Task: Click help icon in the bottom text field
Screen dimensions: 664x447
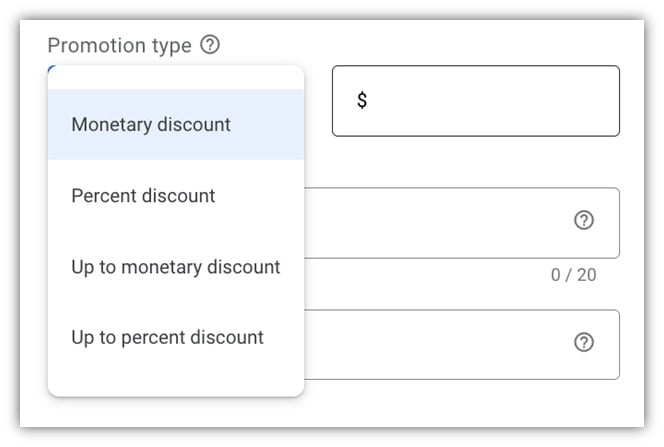Action: point(584,342)
